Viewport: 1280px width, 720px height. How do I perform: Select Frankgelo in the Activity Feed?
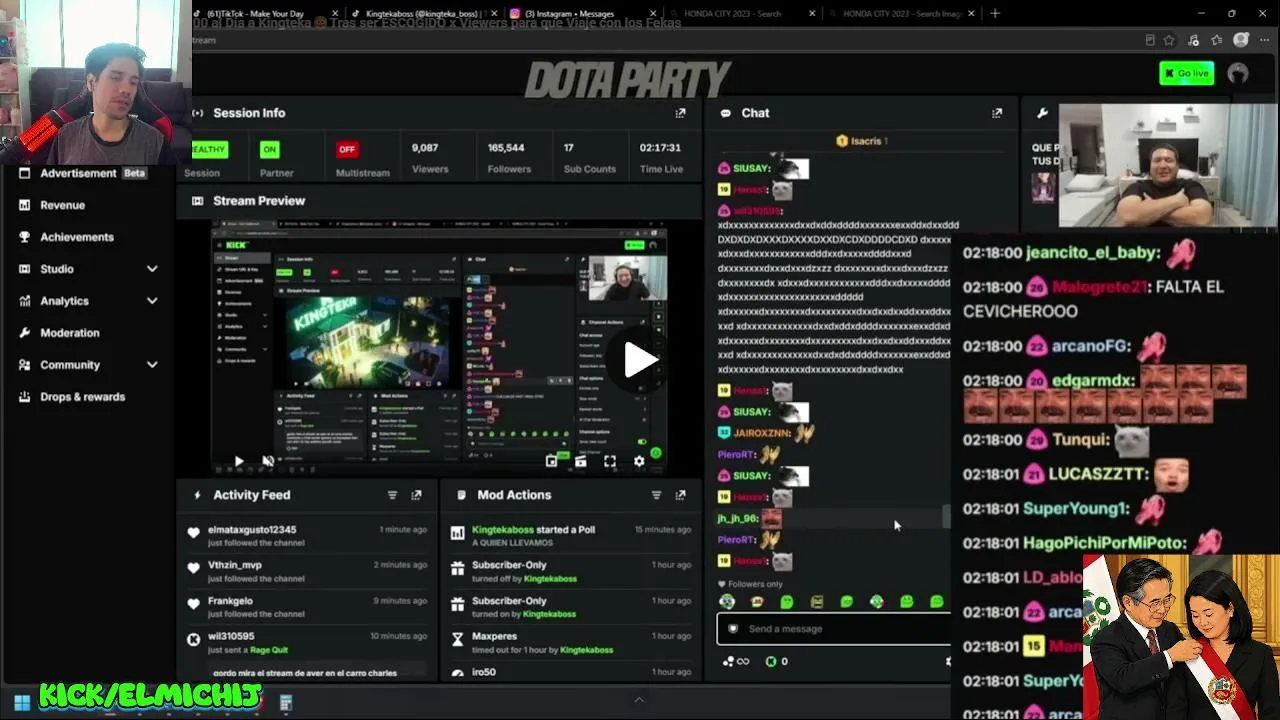[x=230, y=602]
